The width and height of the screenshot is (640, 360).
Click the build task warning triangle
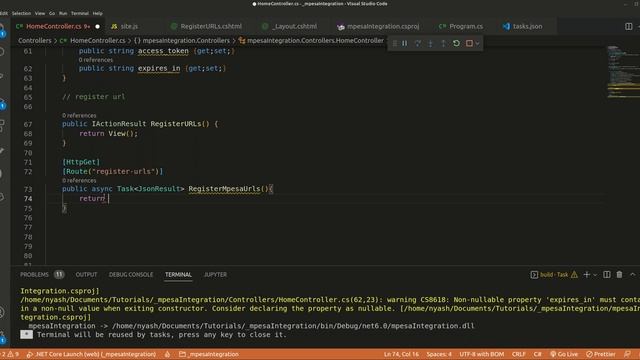pyautogui.click(x=574, y=275)
